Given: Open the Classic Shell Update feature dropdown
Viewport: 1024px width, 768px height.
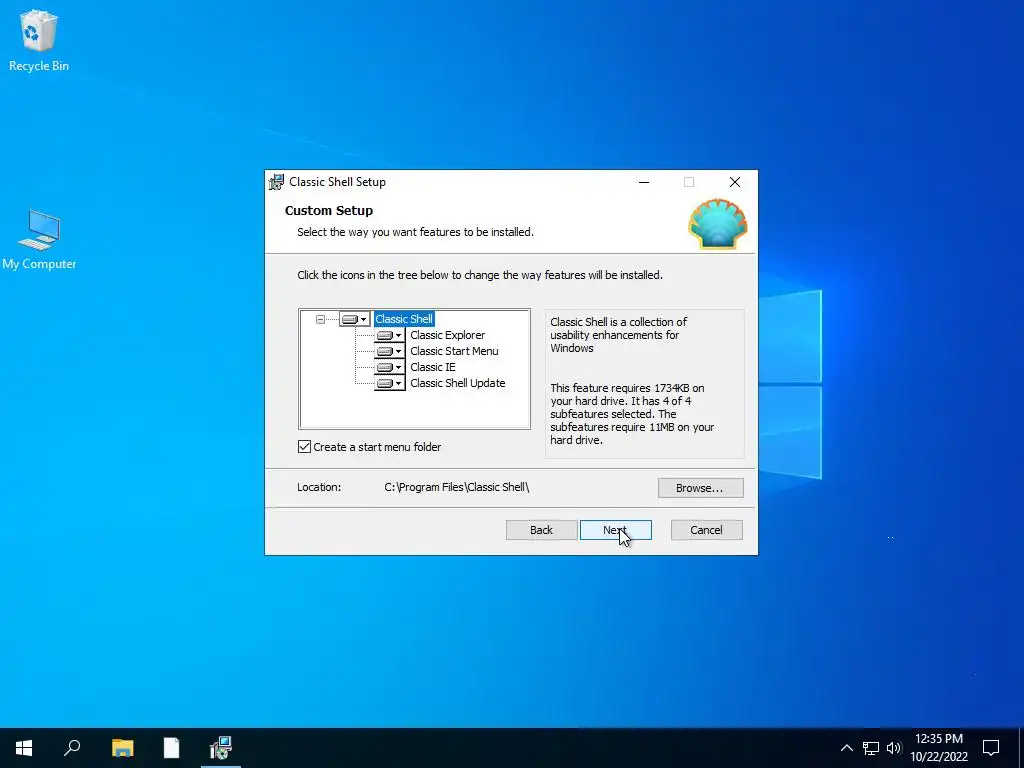Looking at the screenshot, I should 390,383.
